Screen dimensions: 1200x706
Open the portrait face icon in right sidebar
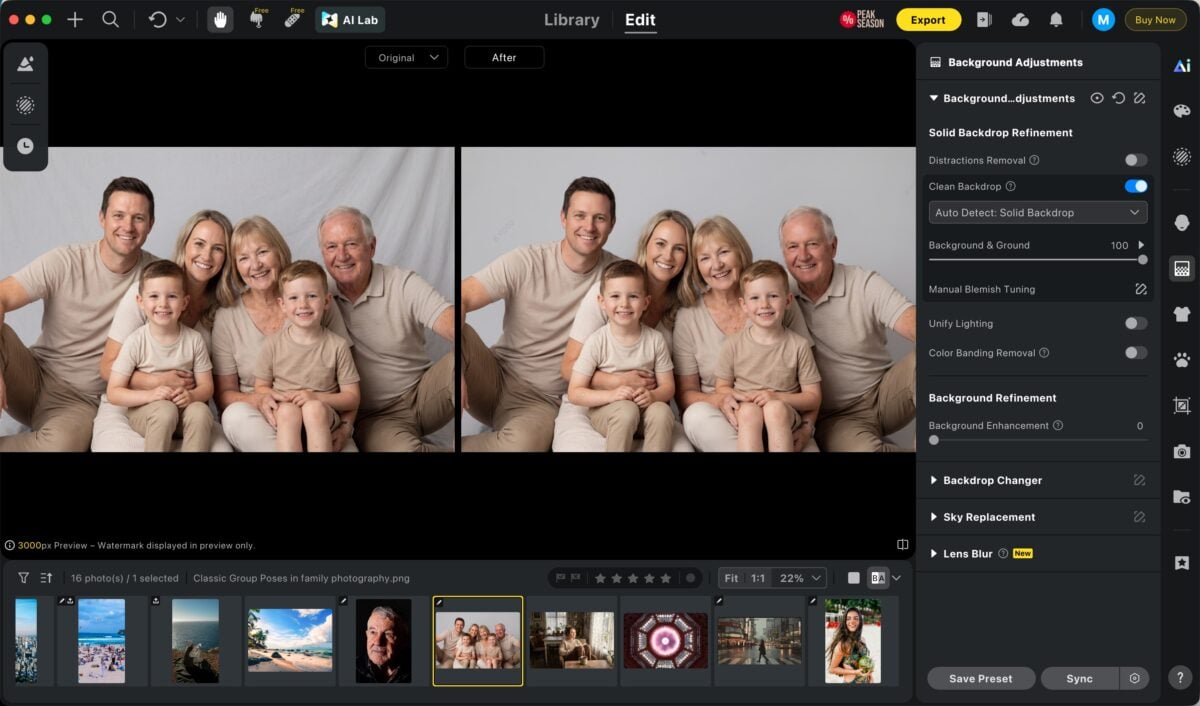pos(1182,222)
